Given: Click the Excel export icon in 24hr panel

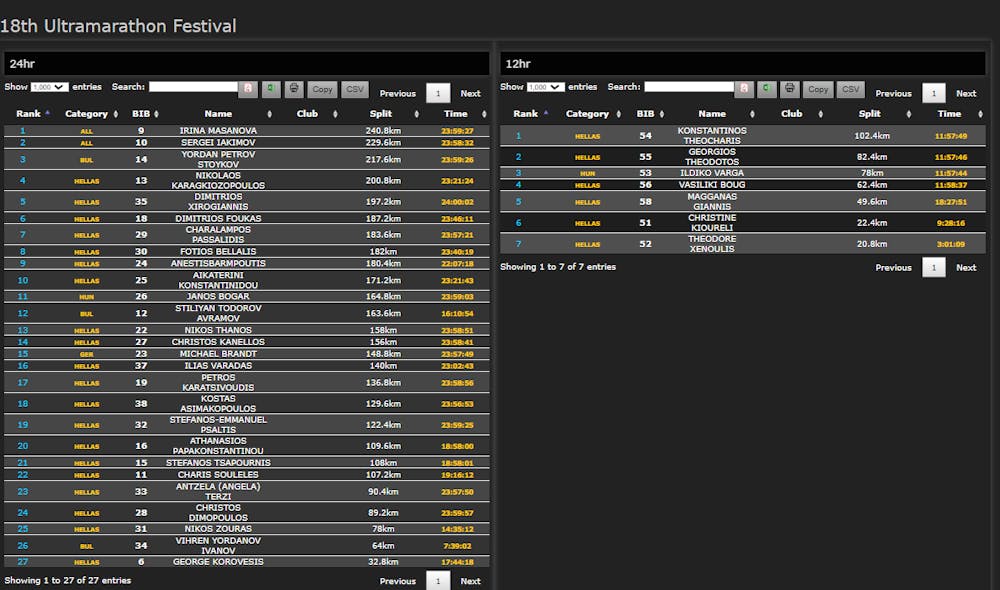Looking at the screenshot, I should coord(271,89).
